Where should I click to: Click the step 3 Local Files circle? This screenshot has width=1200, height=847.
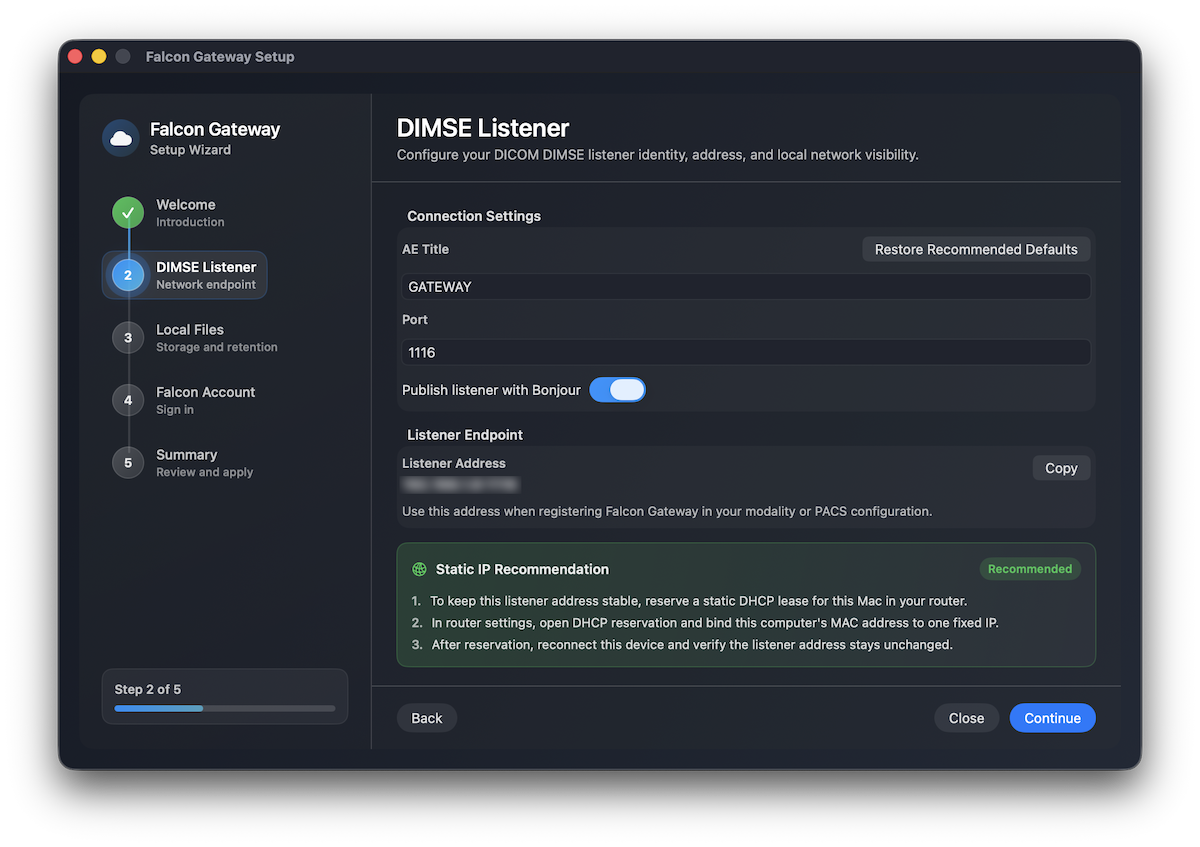[128, 337]
